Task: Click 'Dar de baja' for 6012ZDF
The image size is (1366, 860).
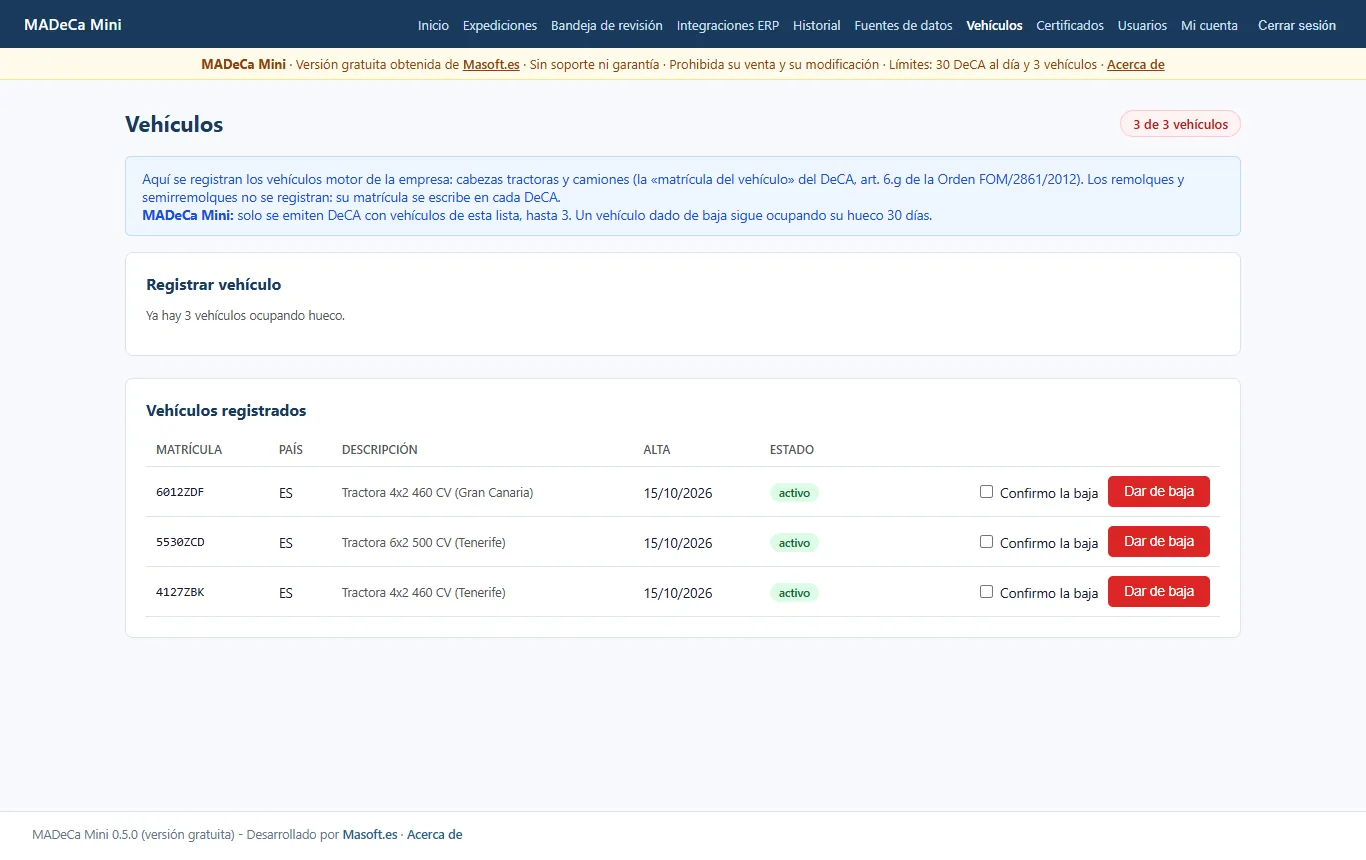Action: click(x=1159, y=491)
